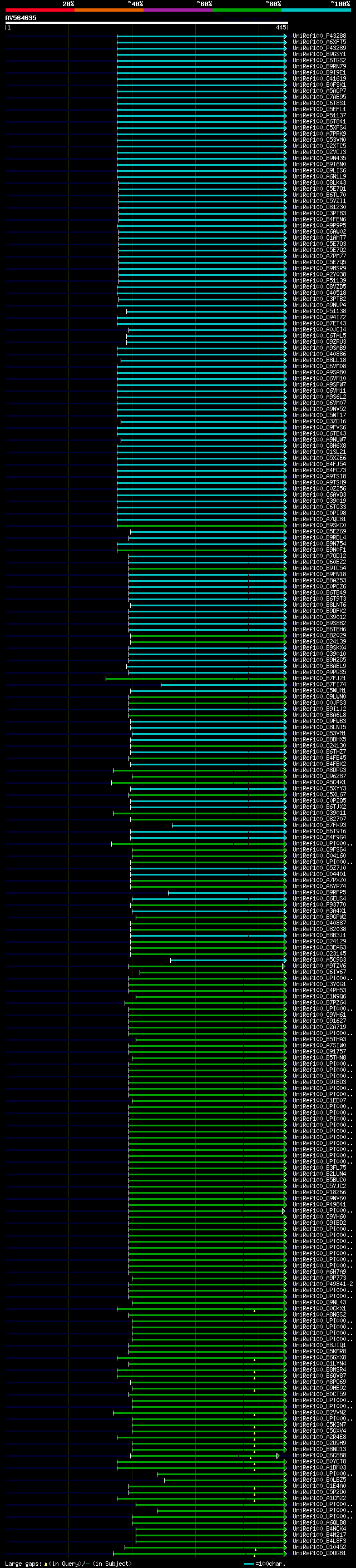
Task: Select hit label UniRef100_A7PRK9
Action: click(x=319, y=134)
